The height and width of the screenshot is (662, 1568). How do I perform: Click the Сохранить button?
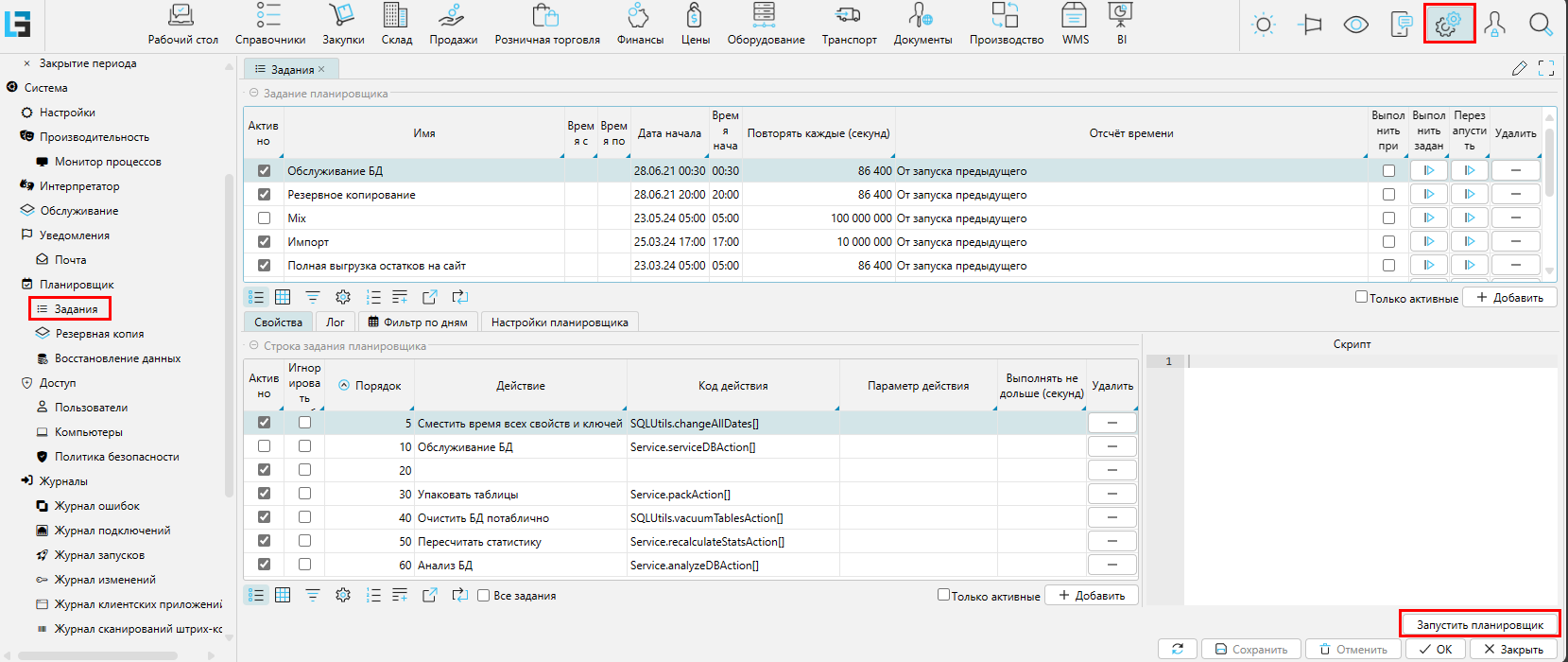(x=1250, y=650)
